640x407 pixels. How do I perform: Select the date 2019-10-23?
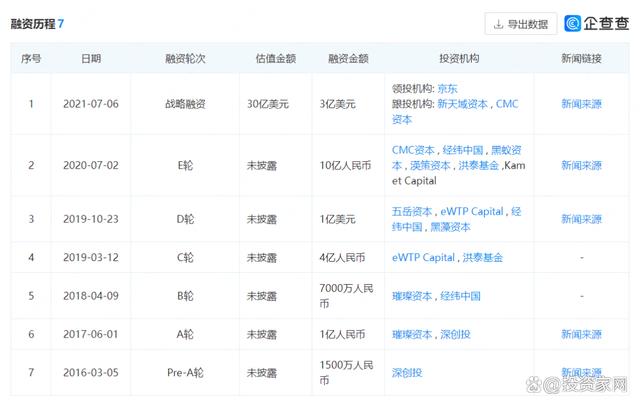91,220
